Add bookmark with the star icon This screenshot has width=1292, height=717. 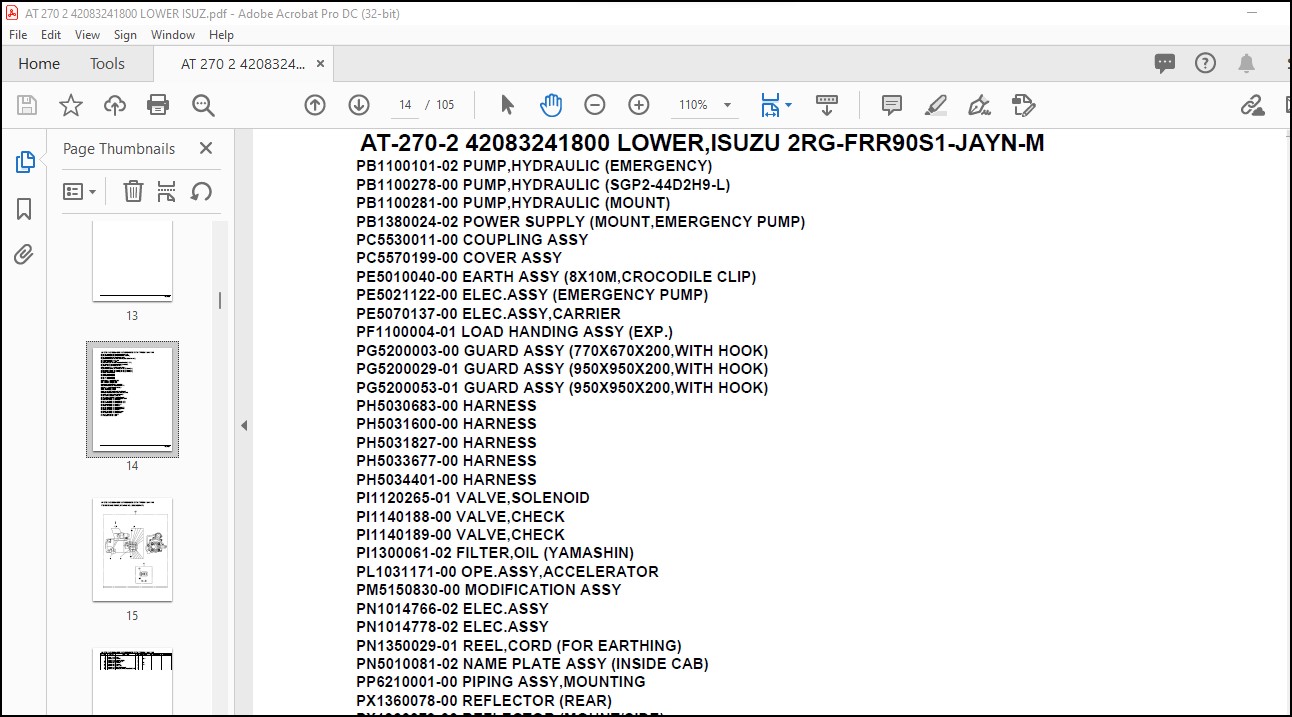[x=71, y=105]
